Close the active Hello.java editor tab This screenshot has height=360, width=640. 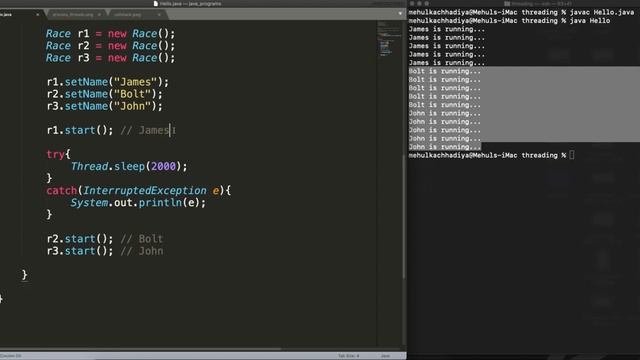(x=38, y=15)
